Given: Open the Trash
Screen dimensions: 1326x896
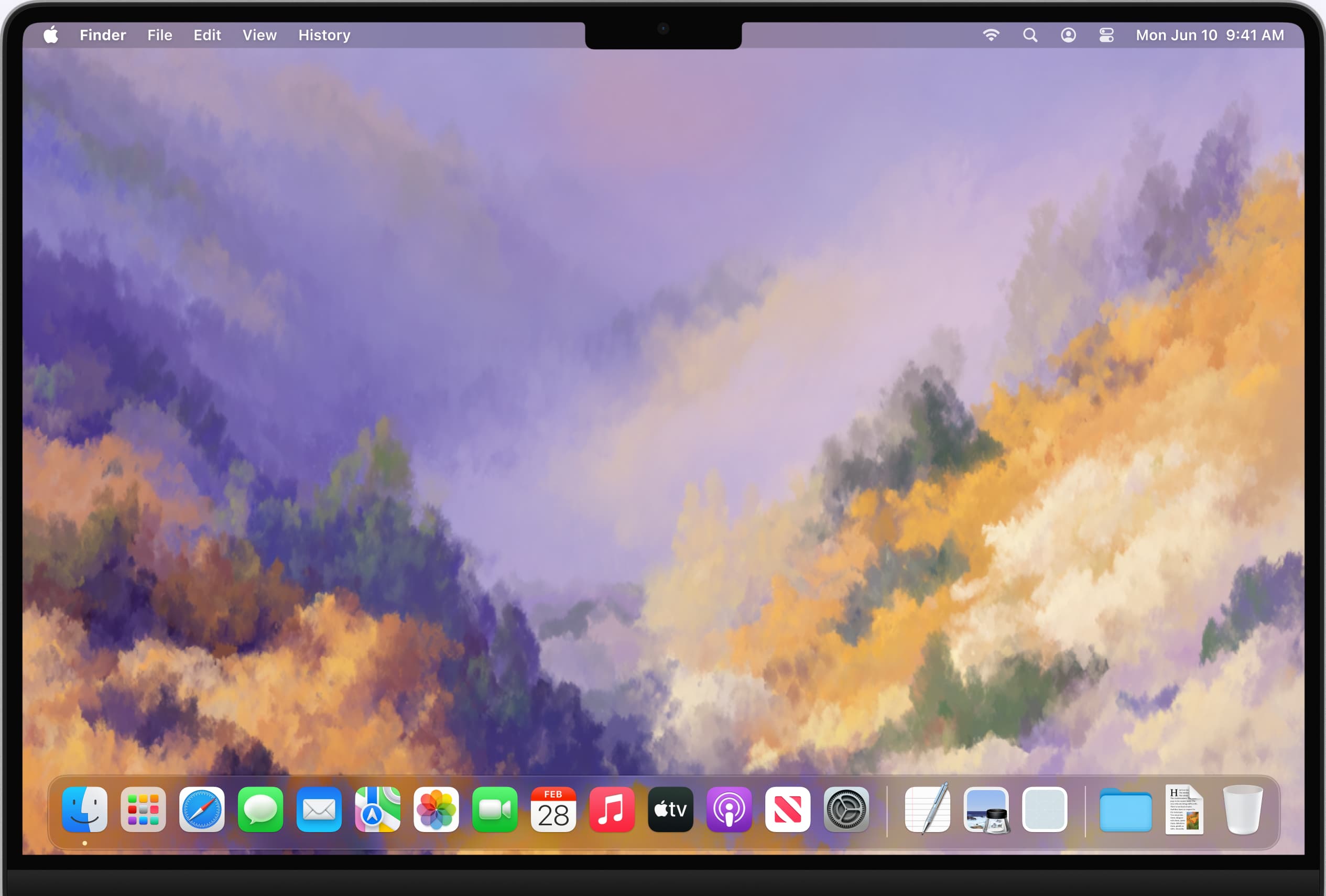Looking at the screenshot, I should click(x=1243, y=810).
